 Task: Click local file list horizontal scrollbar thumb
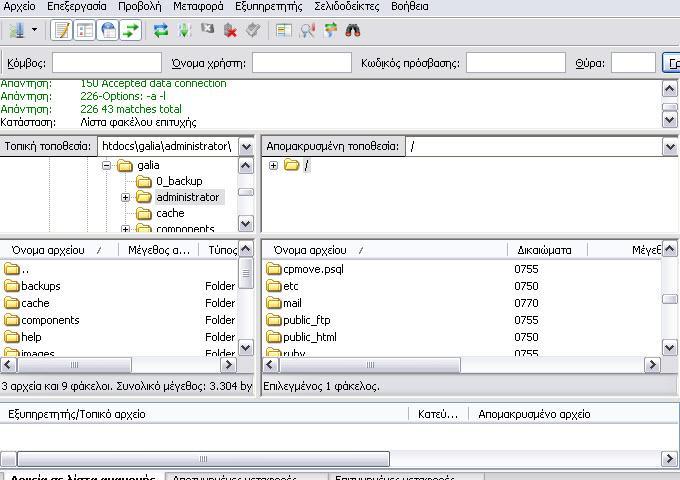[74, 365]
